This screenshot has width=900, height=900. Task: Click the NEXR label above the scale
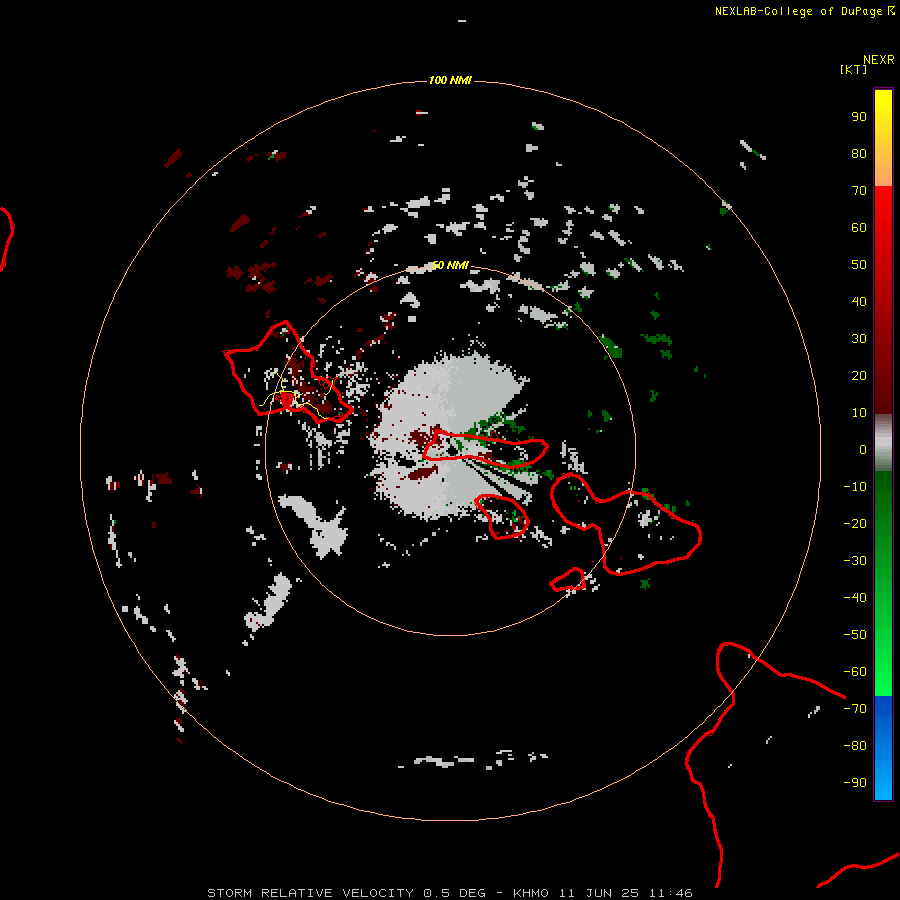pos(879,60)
